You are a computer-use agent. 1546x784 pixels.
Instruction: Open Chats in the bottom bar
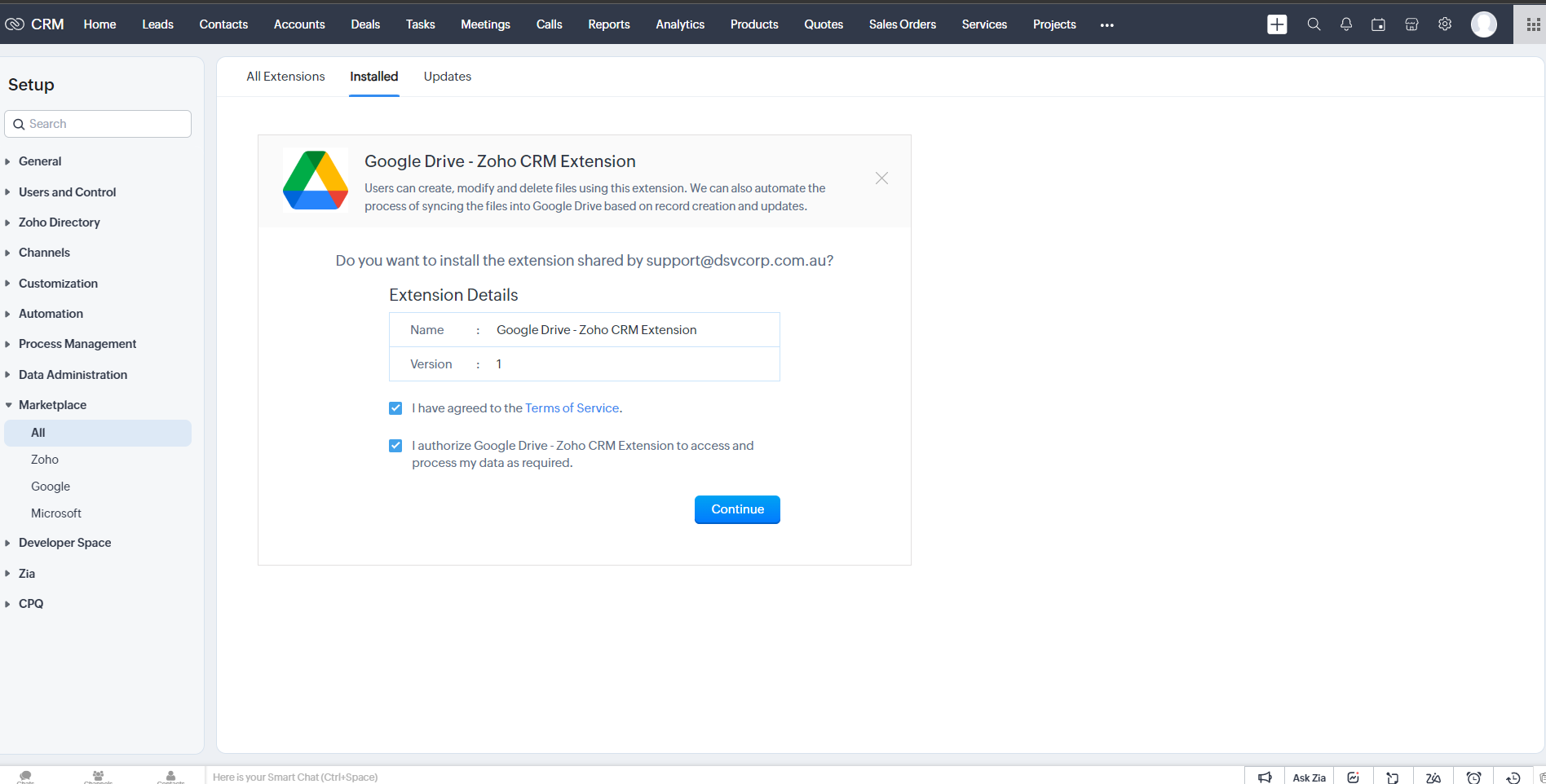[x=25, y=777]
